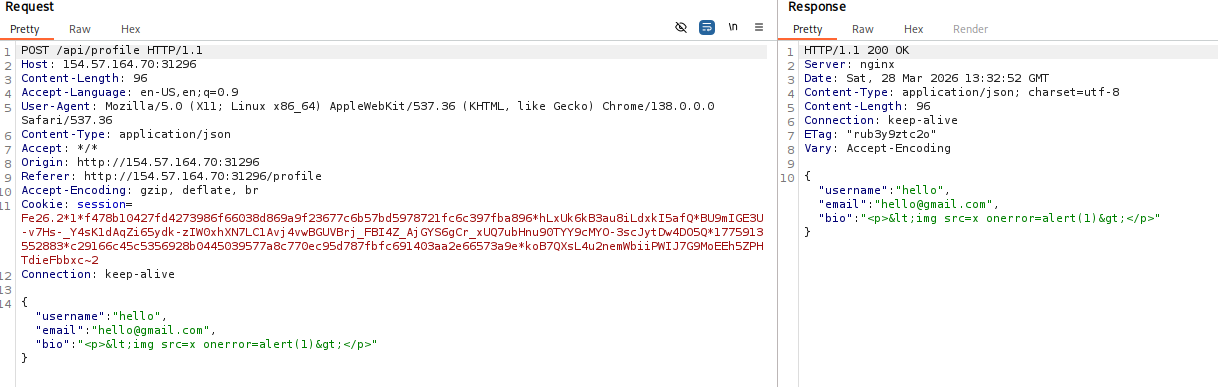This screenshot has height=387, width=1218.
Task: Click the Referer header ending in /profile
Action: pos(171,176)
